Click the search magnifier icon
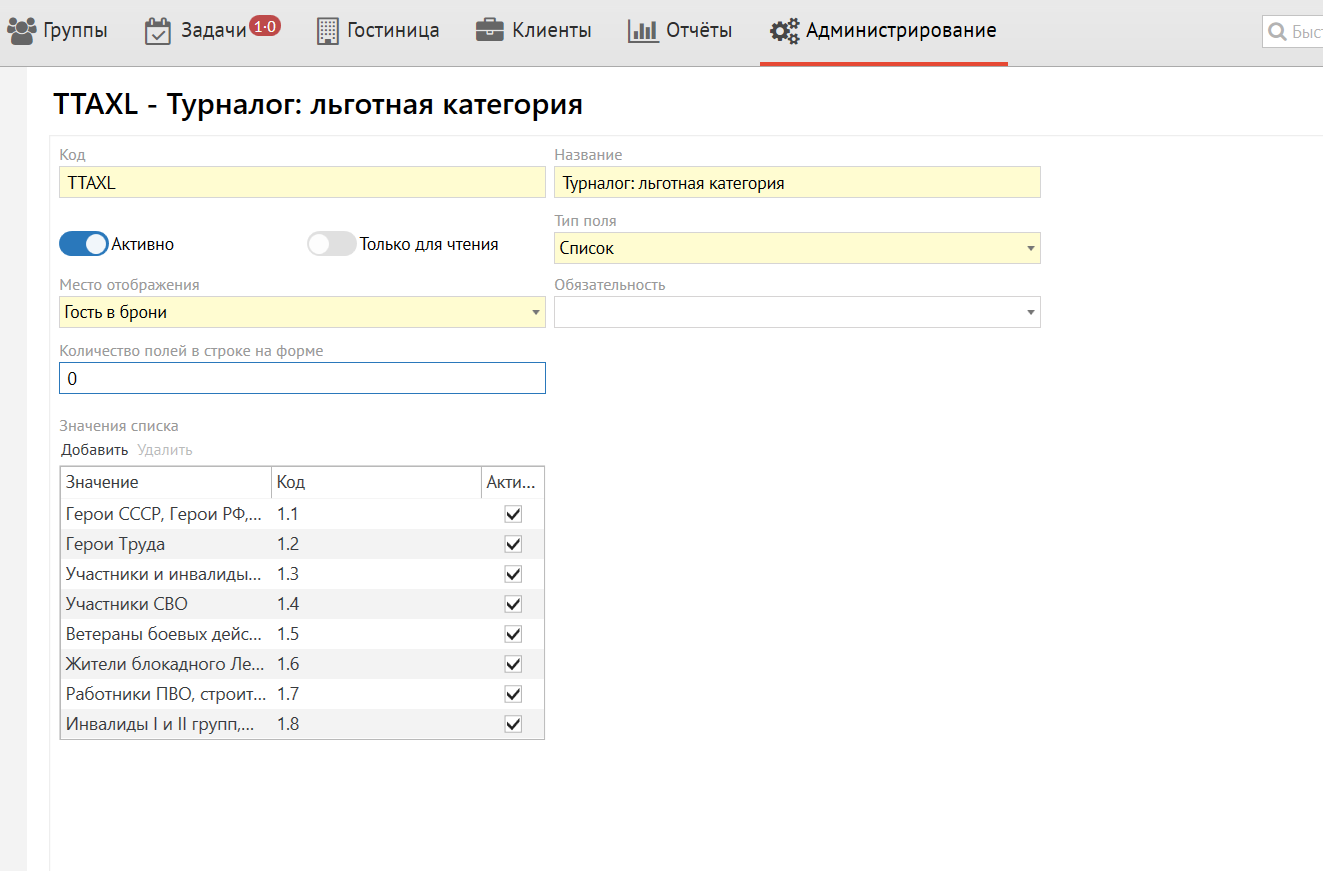This screenshot has height=871, width=1323. pyautogui.click(x=1277, y=32)
